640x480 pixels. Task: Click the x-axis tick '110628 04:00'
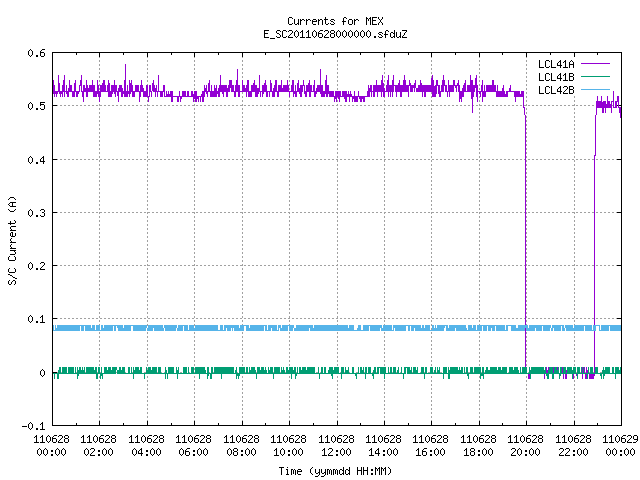(x=146, y=445)
